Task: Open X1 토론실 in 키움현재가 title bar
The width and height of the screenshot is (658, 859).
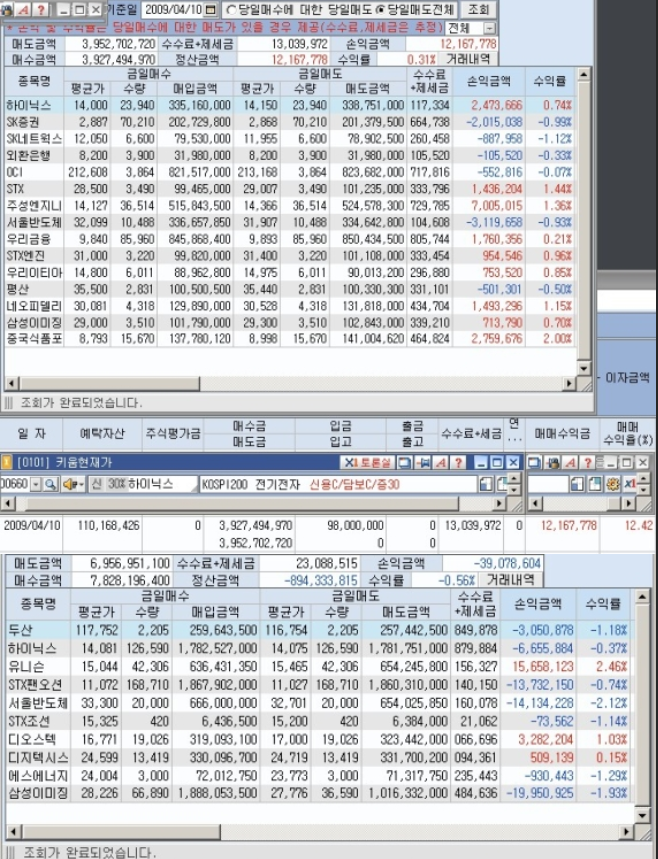Action: [x=367, y=463]
